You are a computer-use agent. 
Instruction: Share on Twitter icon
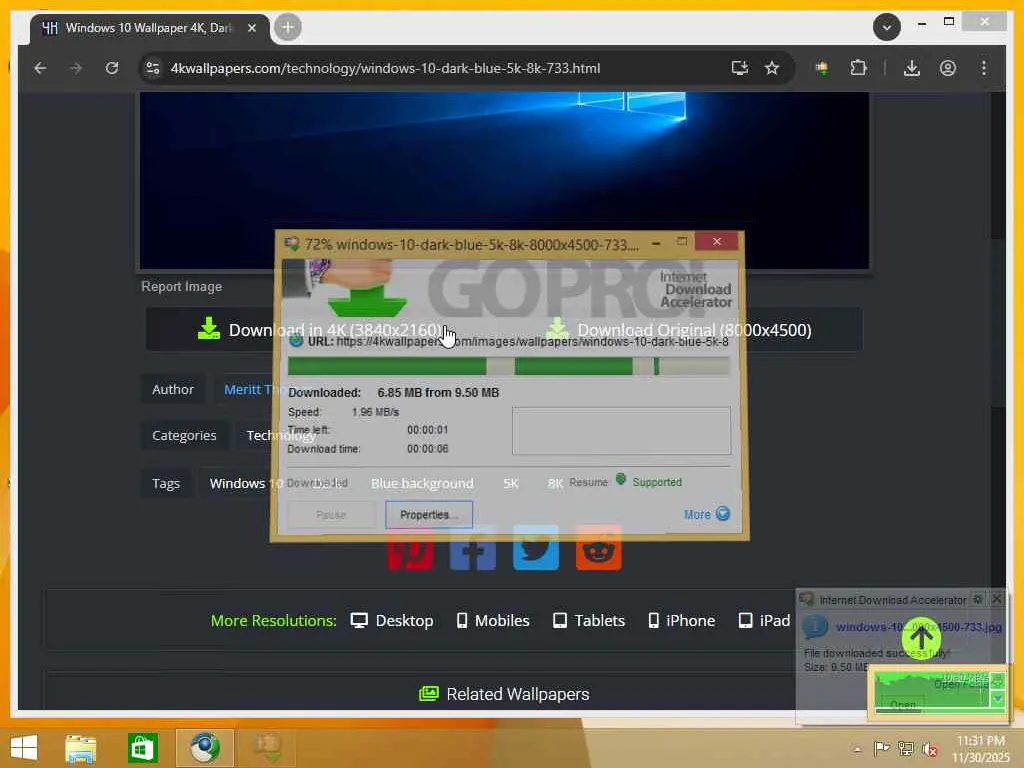click(x=536, y=548)
